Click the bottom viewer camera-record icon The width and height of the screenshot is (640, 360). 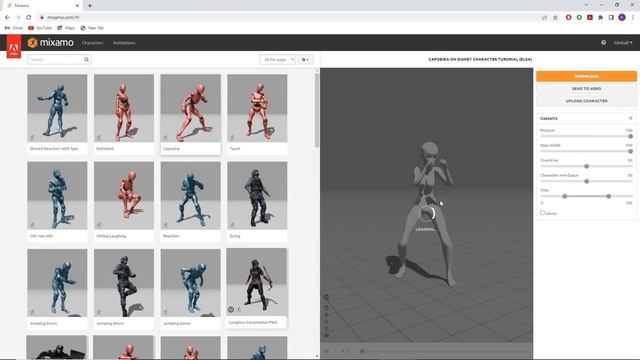(x=326, y=336)
